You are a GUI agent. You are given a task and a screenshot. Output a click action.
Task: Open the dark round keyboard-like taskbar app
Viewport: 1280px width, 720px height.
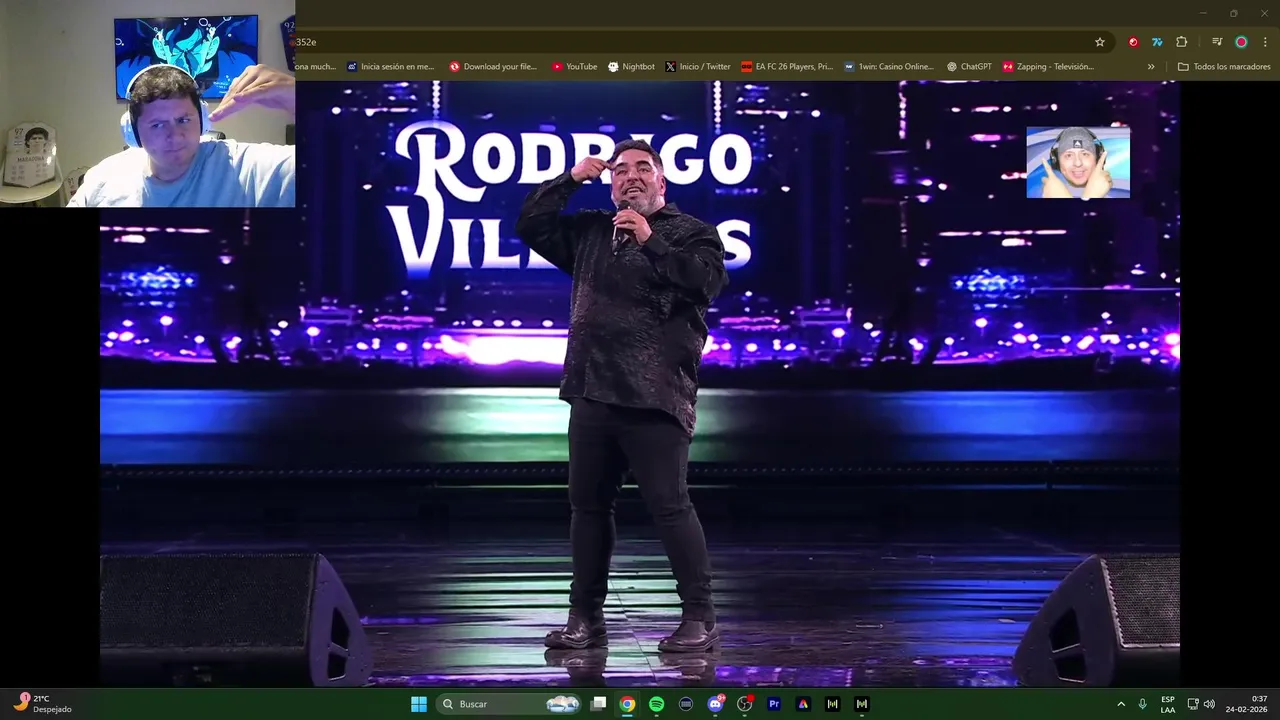pos(686,704)
